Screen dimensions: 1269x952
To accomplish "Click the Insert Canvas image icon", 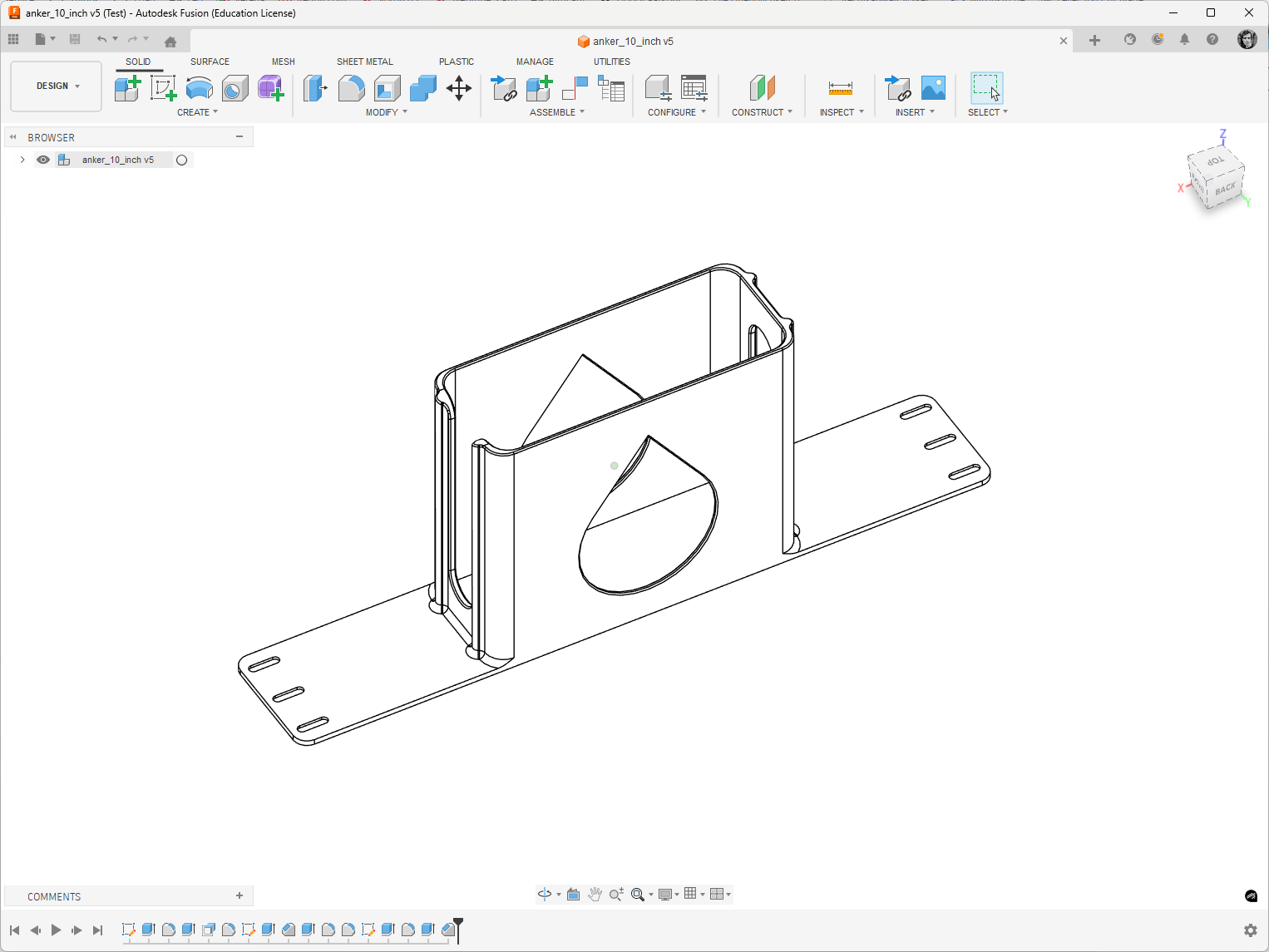I will [x=933, y=87].
